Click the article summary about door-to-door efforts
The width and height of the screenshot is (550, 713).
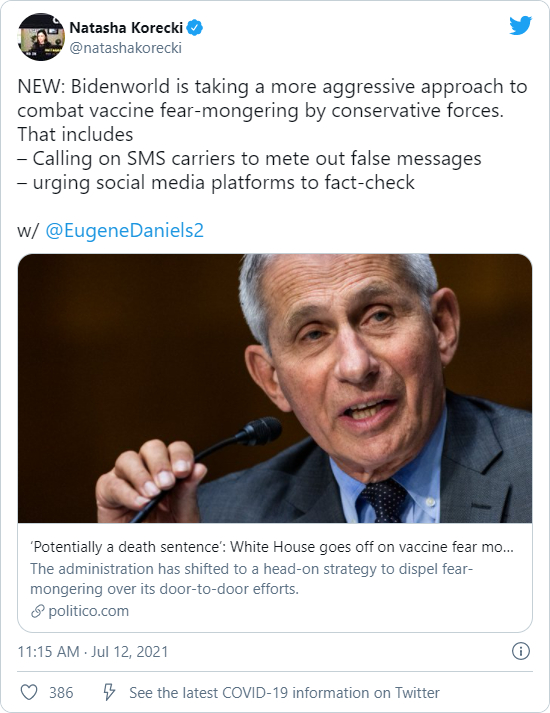[x=251, y=578]
